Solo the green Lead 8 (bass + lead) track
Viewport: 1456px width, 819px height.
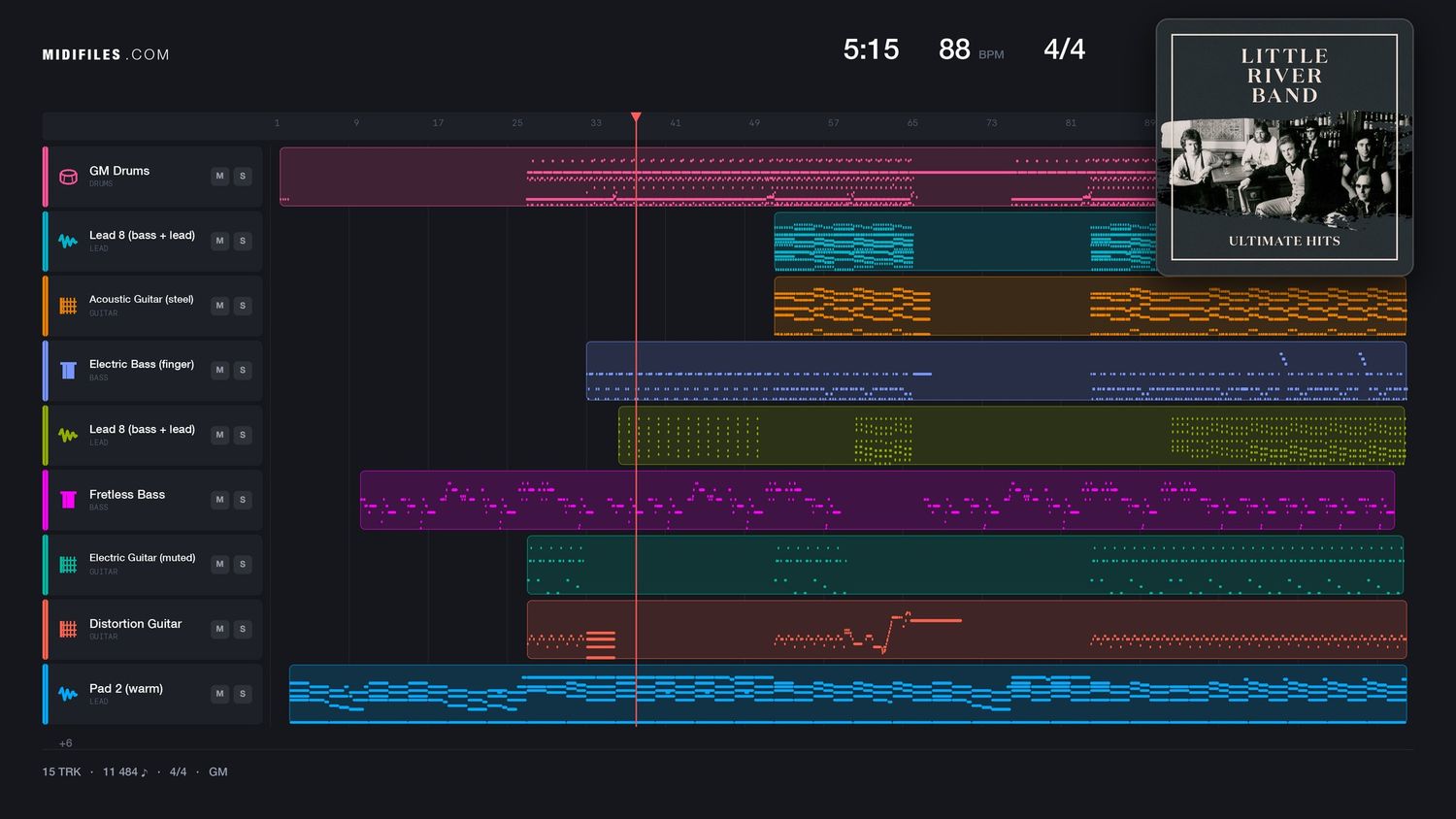(243, 435)
